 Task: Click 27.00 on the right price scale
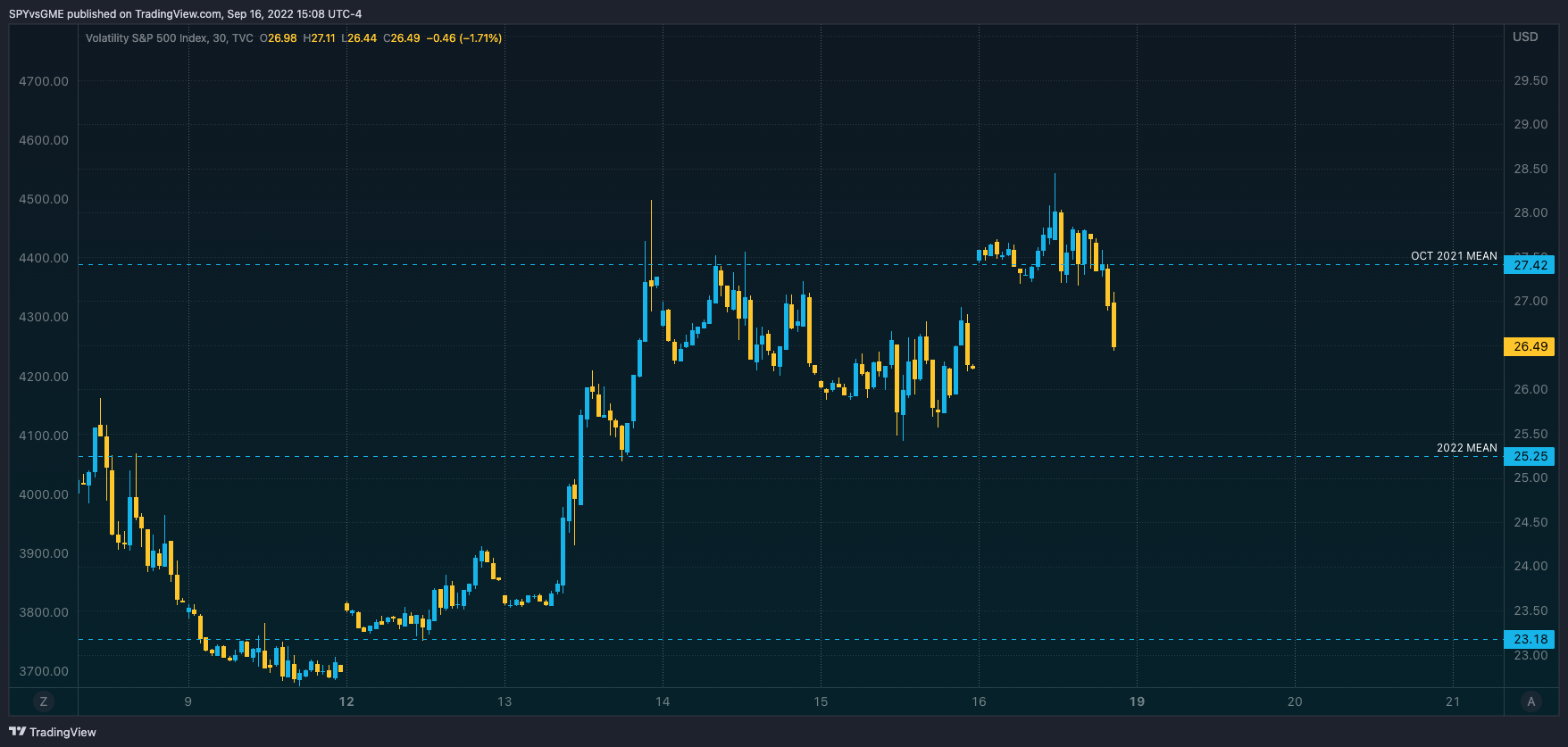[x=1530, y=301]
